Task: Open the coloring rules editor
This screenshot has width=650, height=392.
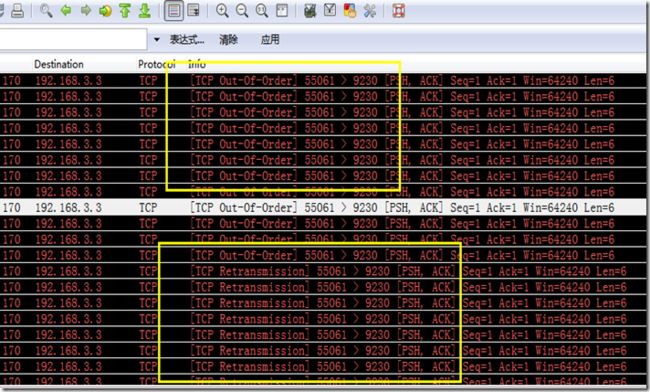Action: coord(350,11)
